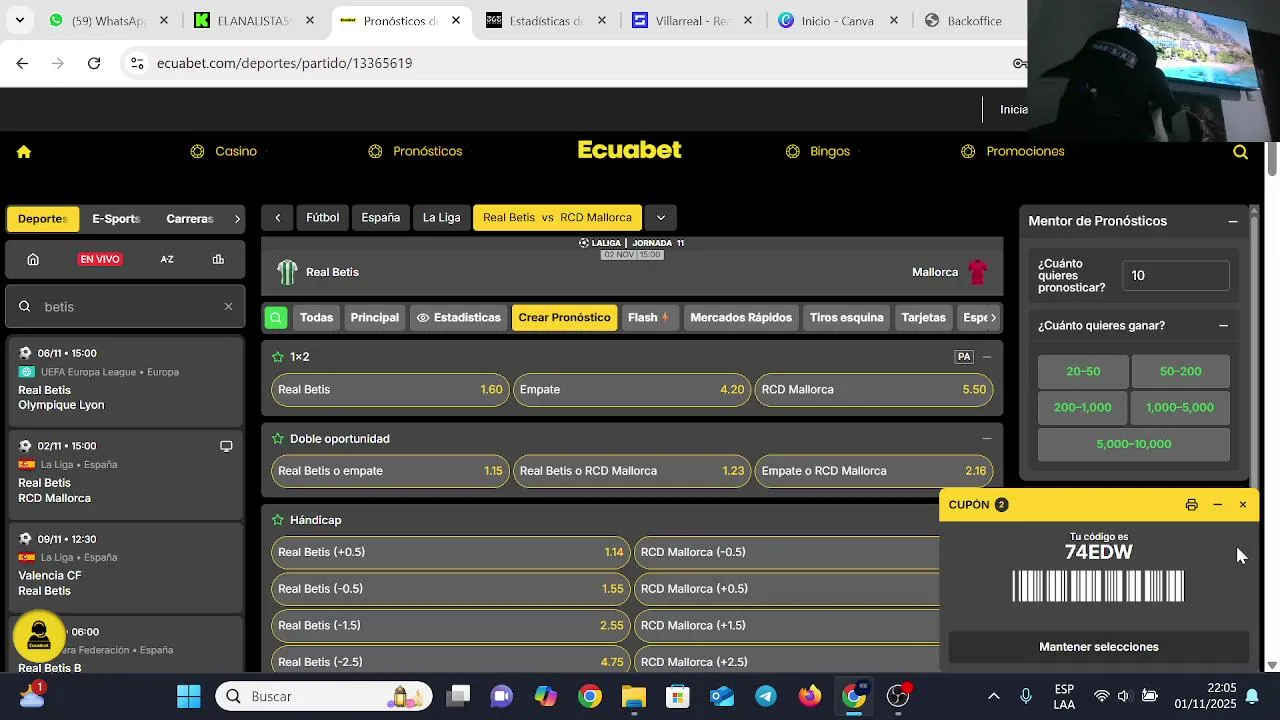Click the browser address bar URL

click(x=285, y=63)
